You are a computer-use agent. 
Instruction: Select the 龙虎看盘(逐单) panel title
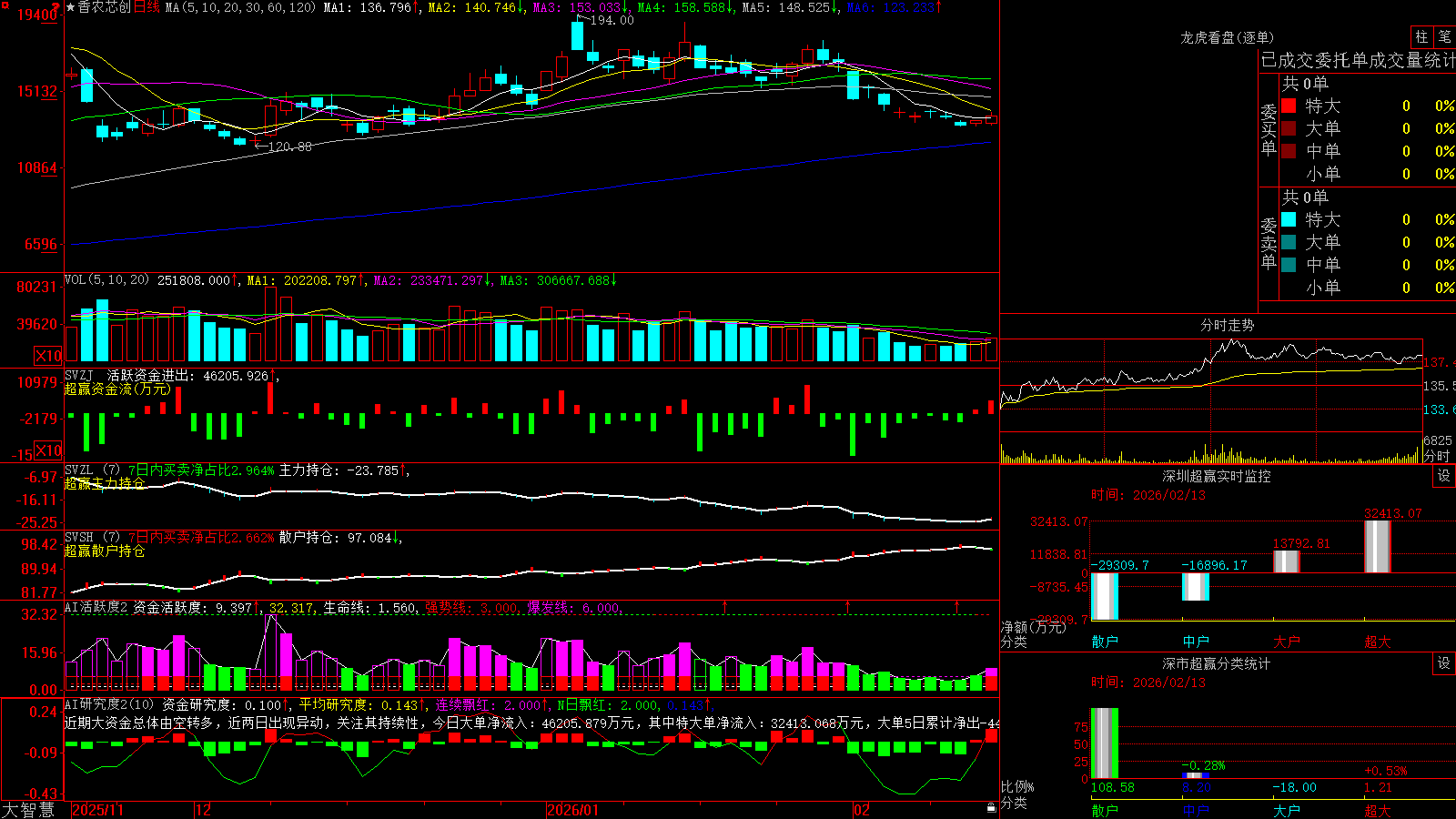[x=1227, y=37]
